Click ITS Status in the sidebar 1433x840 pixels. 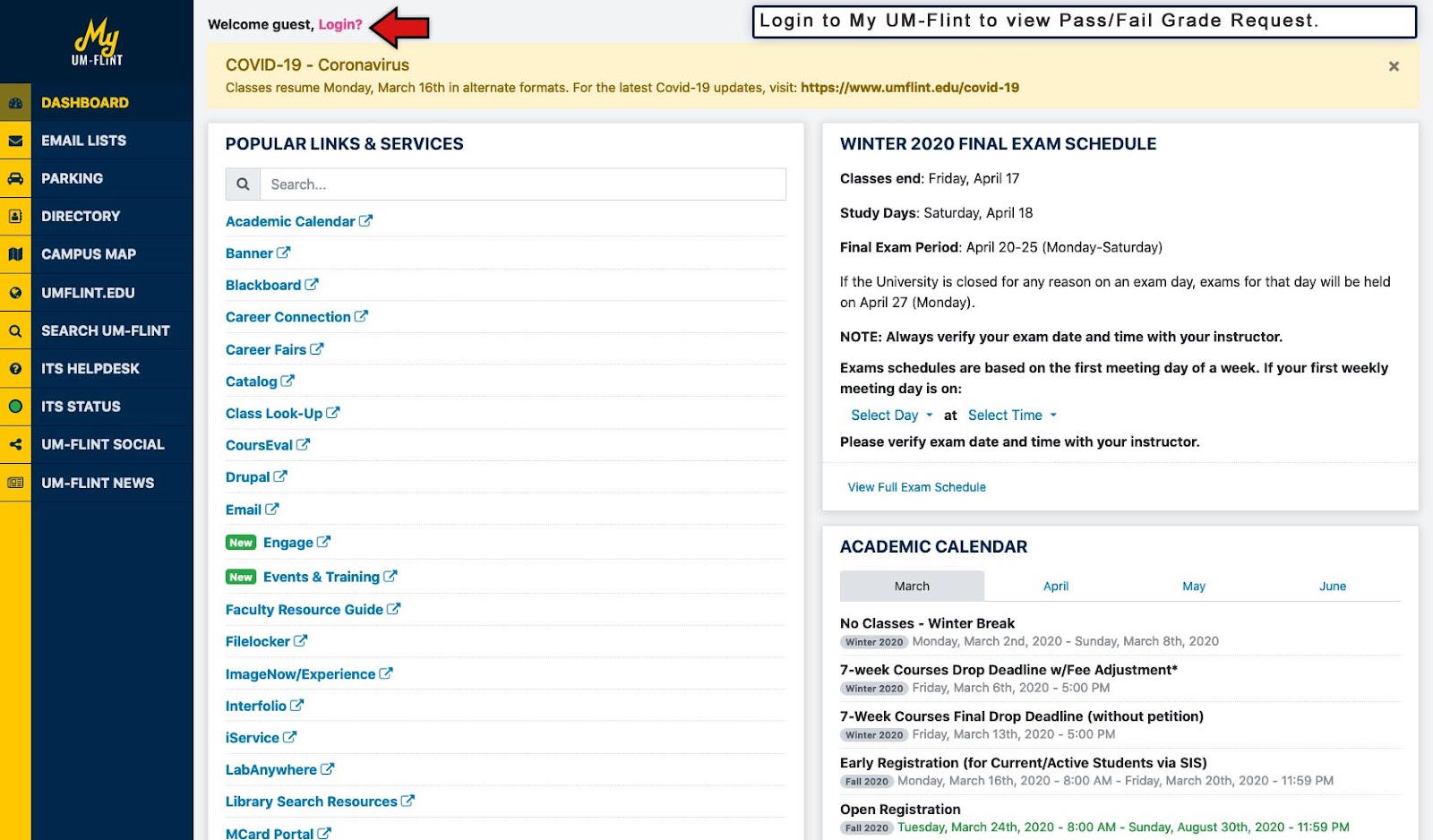[81, 407]
